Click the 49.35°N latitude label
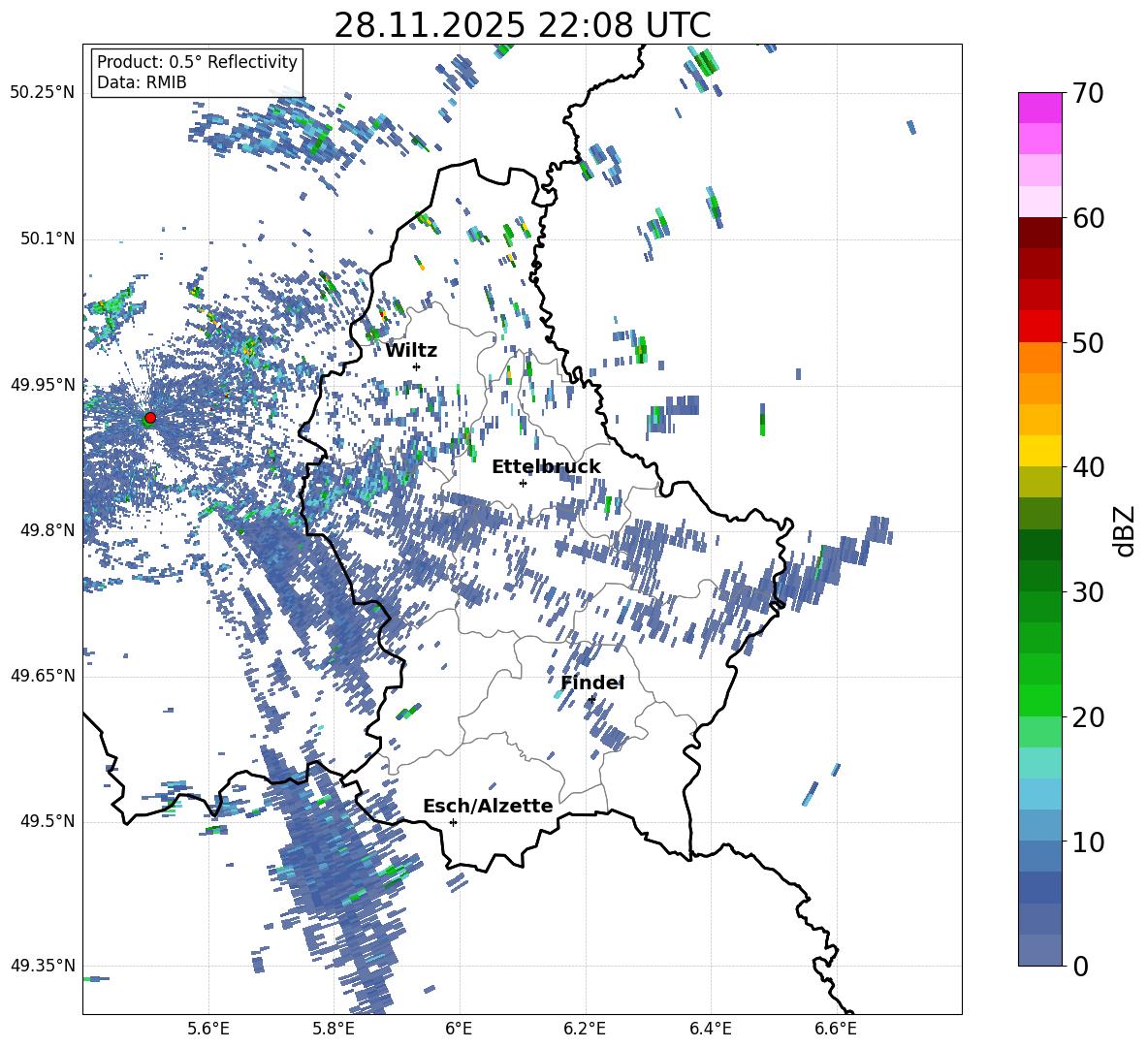The height and width of the screenshot is (1048, 1148). coord(43,966)
